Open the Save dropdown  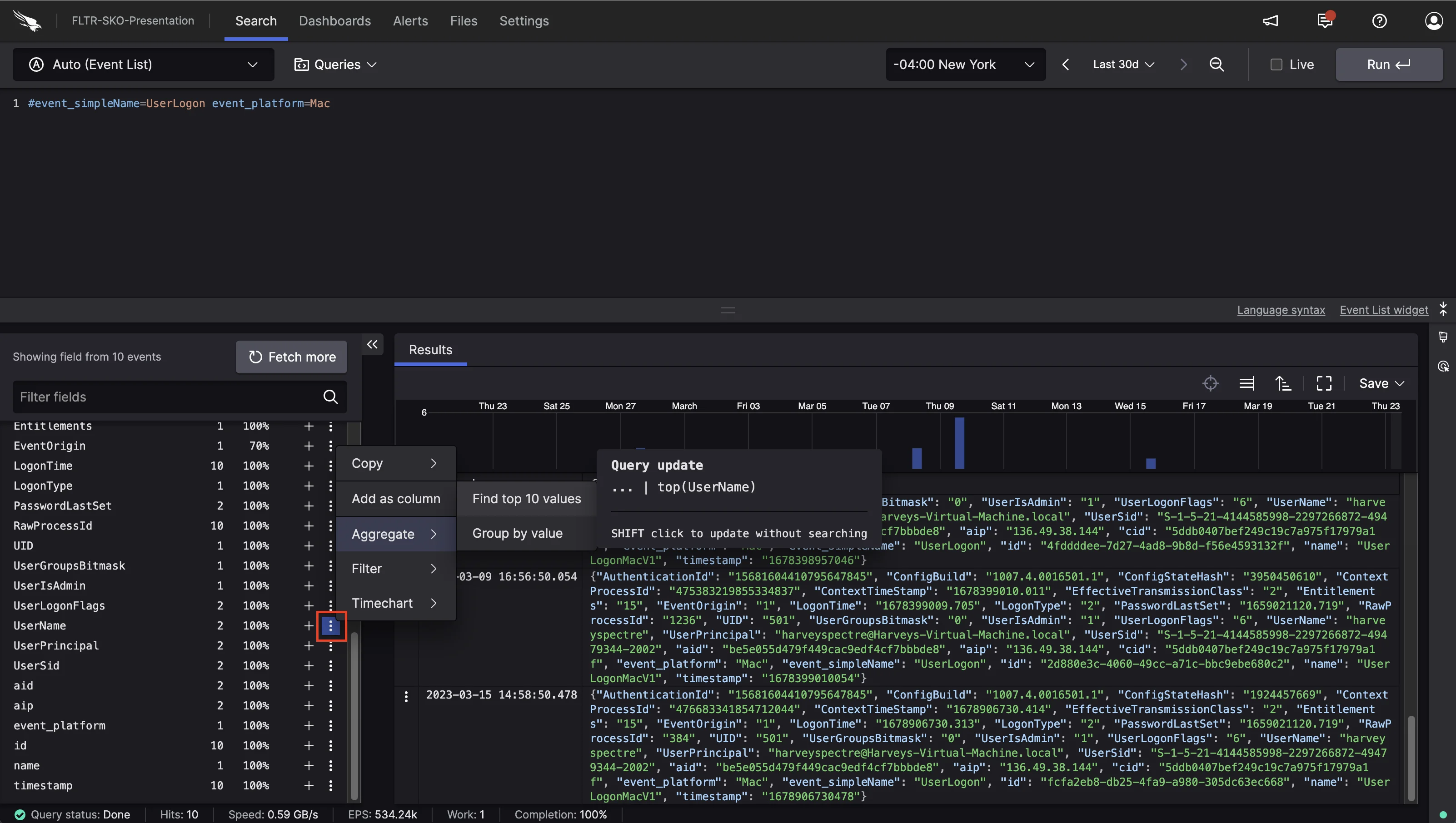[1381, 383]
